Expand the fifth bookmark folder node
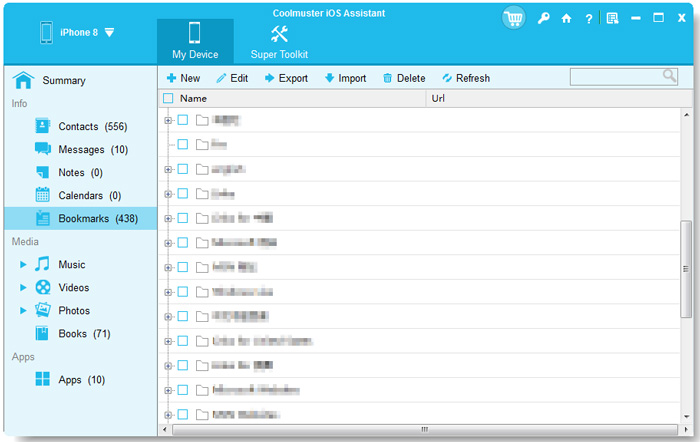This screenshot has width=700, height=442. tap(168, 219)
